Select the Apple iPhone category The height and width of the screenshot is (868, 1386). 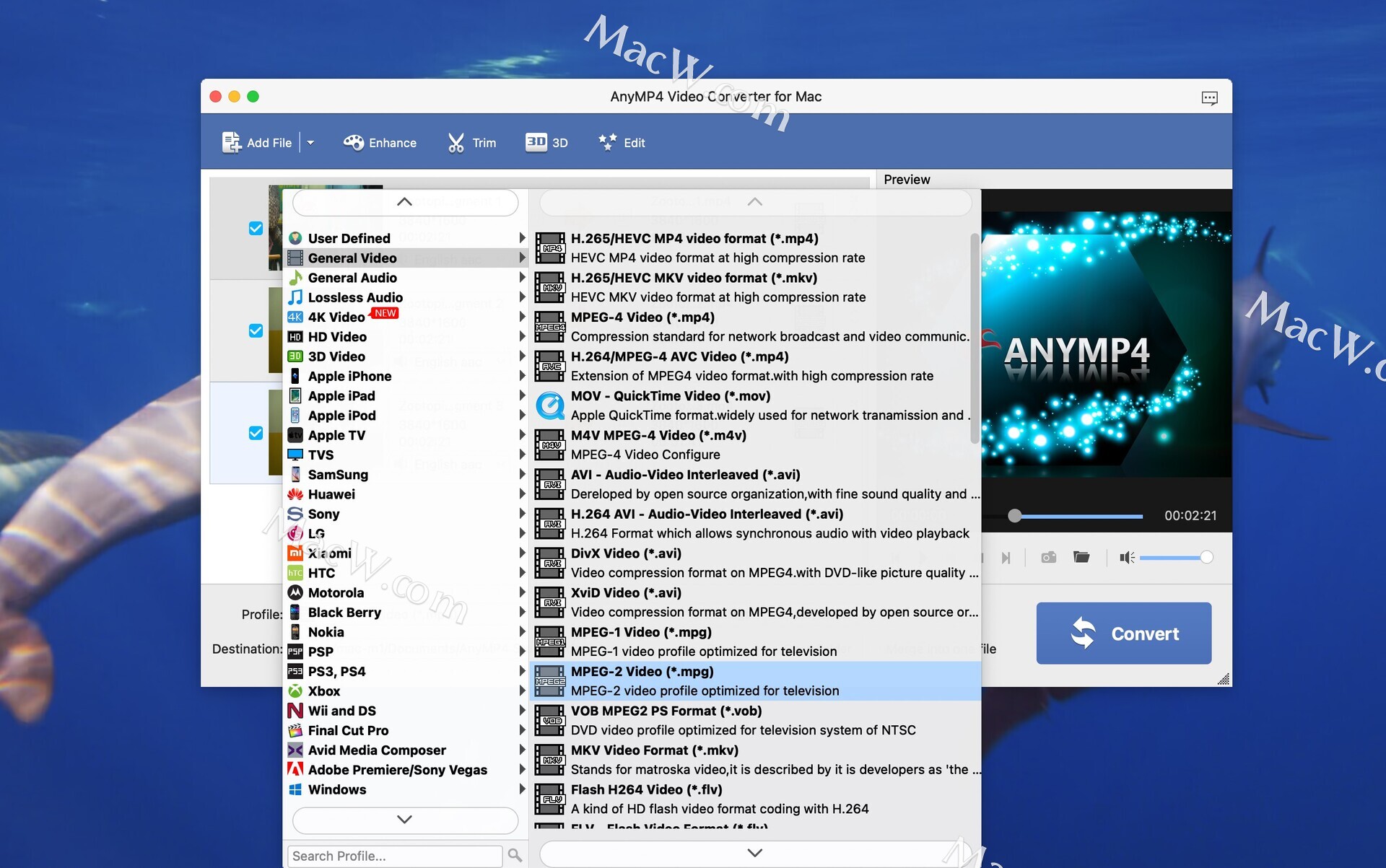pyautogui.click(x=349, y=376)
